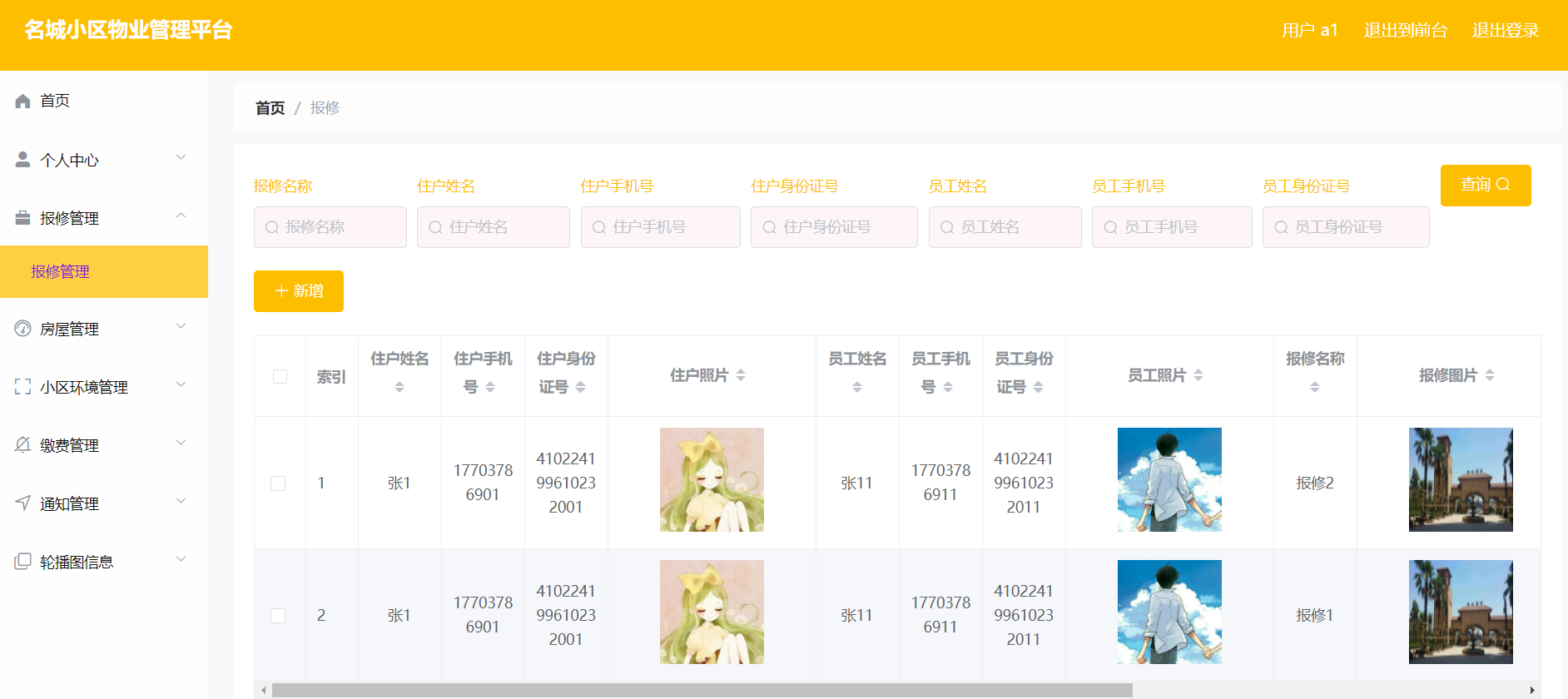The width and height of the screenshot is (1568, 699).
Task: Click 退出到前台 in the header
Action: coord(1406,31)
